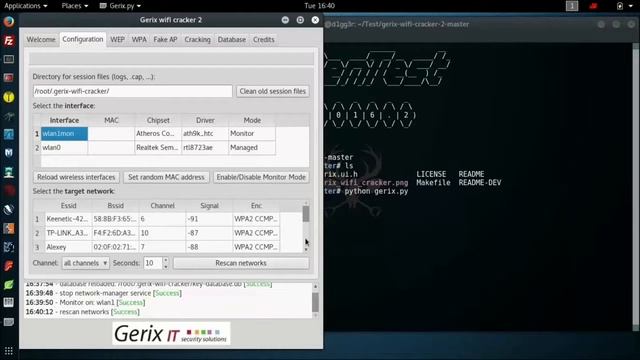640x360 pixels.
Task: Decrease the Seconds spinner value
Action: point(166,267)
